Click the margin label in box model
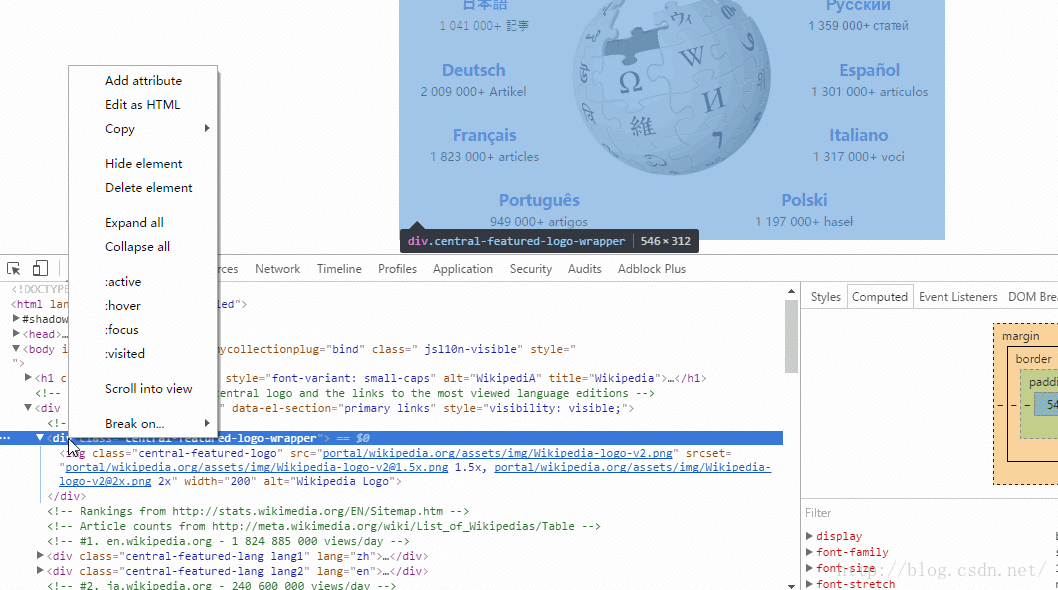1058x590 pixels. pyautogui.click(x=1020, y=336)
